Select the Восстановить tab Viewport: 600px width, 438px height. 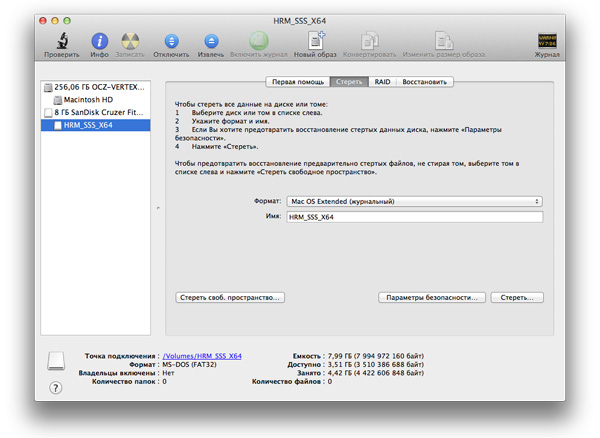click(425, 81)
